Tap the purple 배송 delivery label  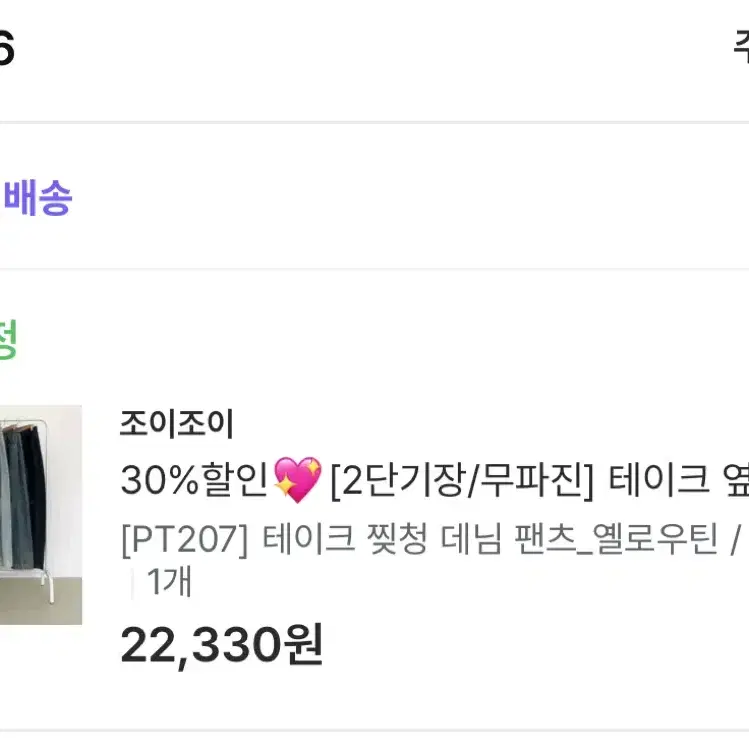(x=37, y=197)
